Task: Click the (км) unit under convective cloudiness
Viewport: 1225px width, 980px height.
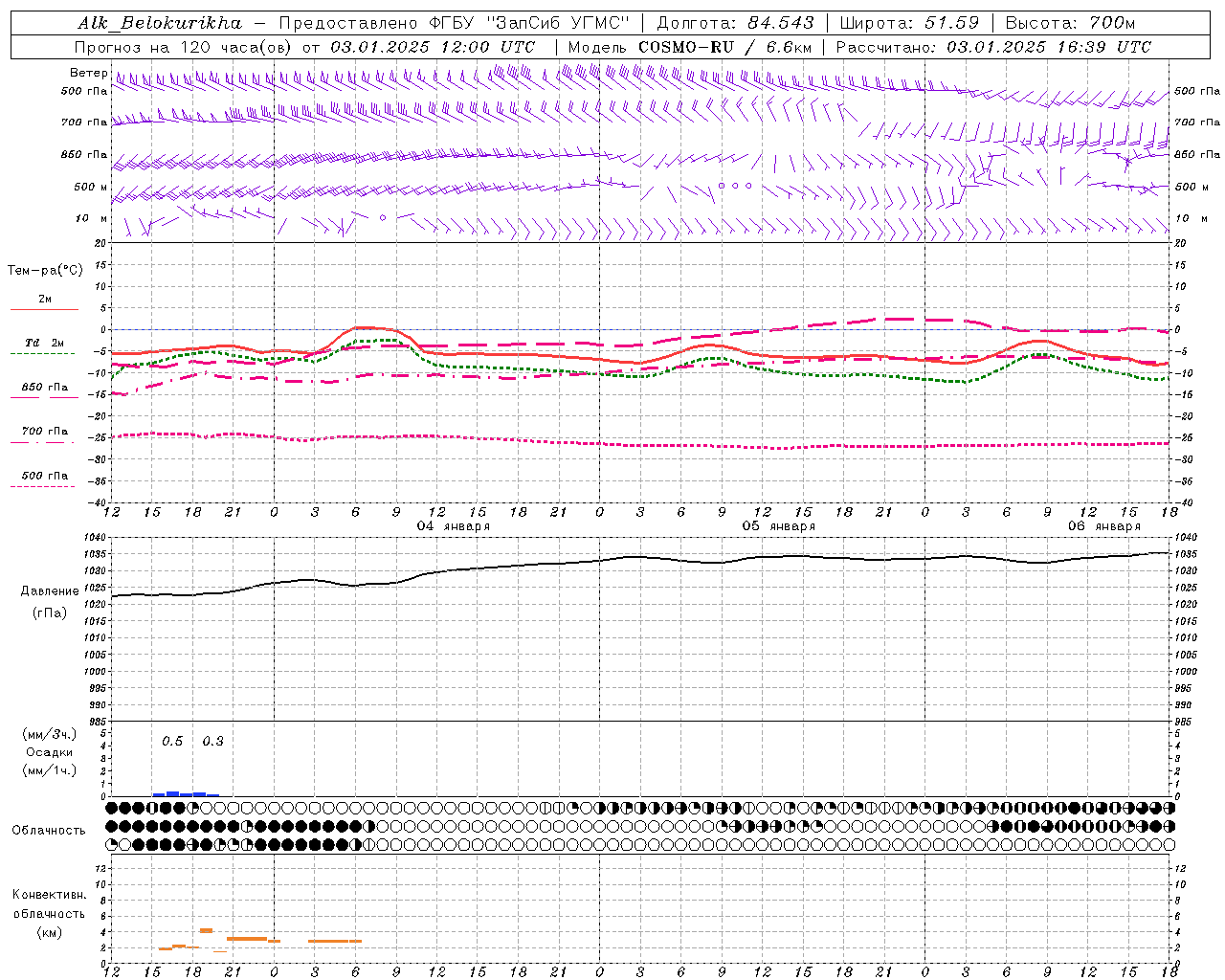Action: [49, 932]
